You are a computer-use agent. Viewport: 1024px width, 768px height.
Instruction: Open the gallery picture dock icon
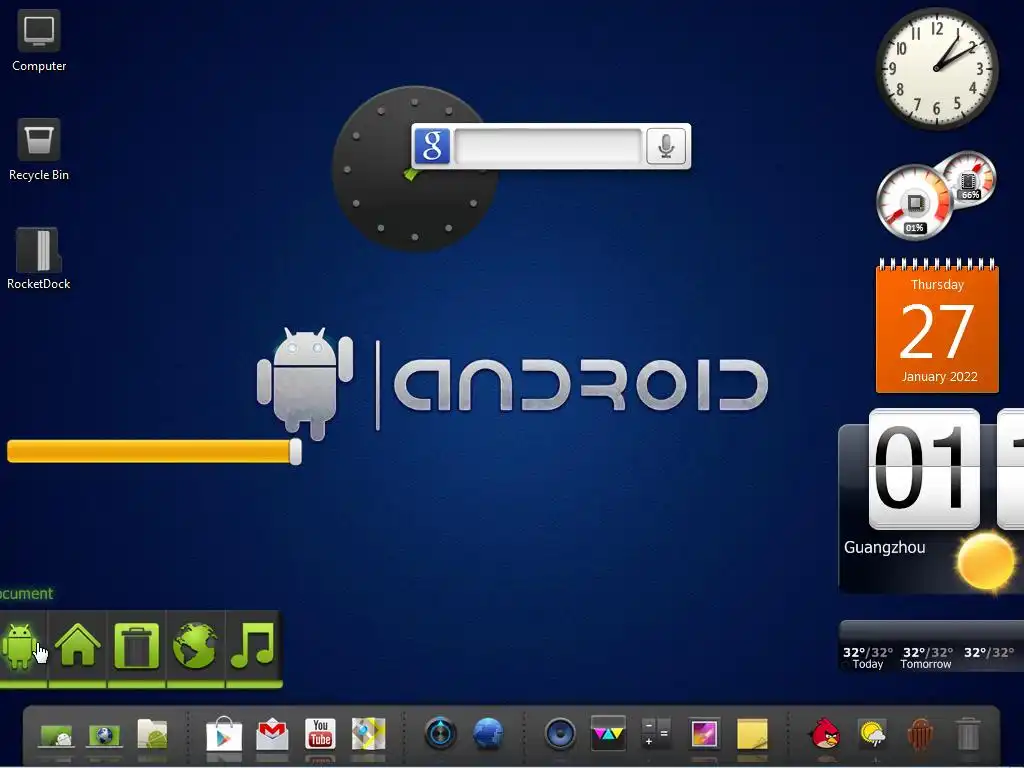[705, 734]
